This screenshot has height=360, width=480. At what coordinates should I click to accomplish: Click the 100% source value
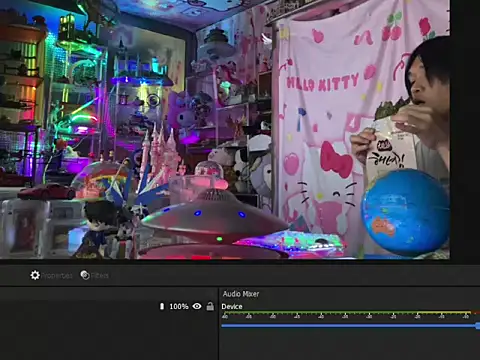point(179,306)
